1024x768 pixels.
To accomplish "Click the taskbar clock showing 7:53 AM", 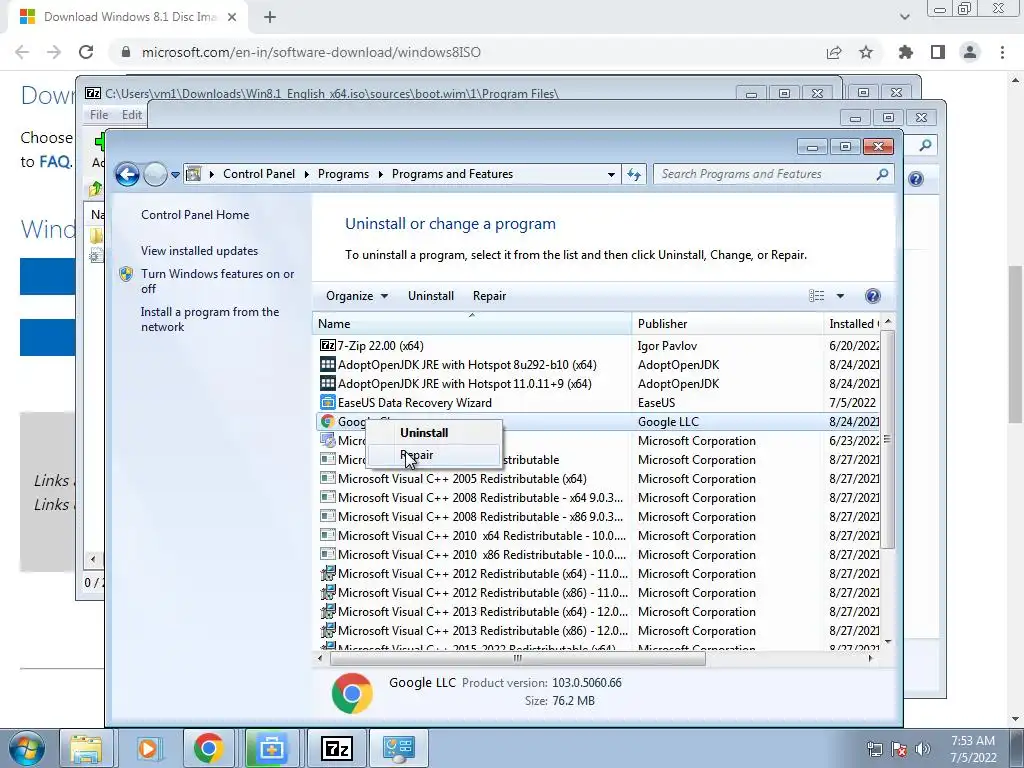I will point(973,749).
